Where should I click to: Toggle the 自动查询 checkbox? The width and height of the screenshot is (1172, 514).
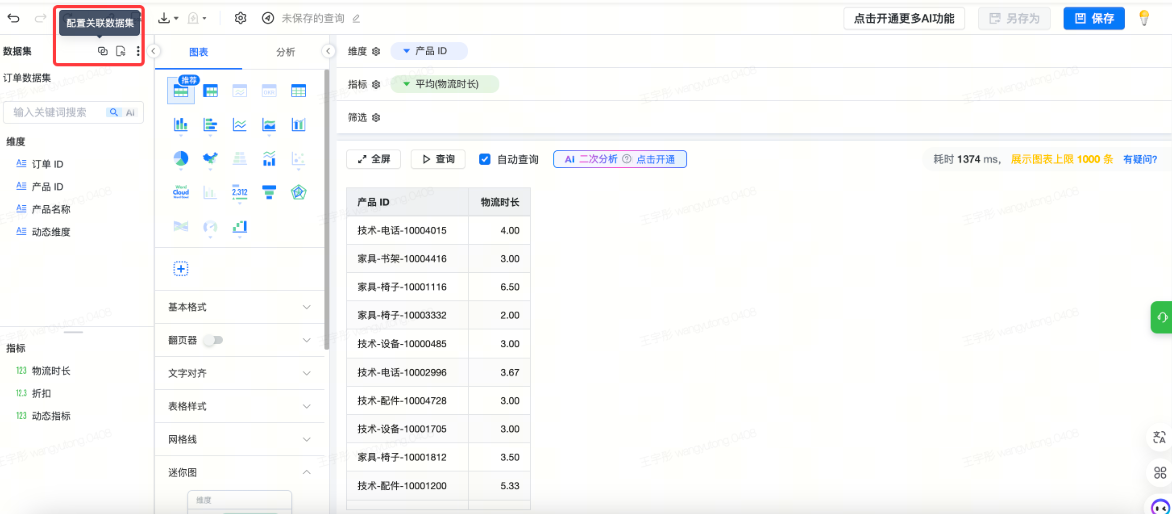click(485, 159)
